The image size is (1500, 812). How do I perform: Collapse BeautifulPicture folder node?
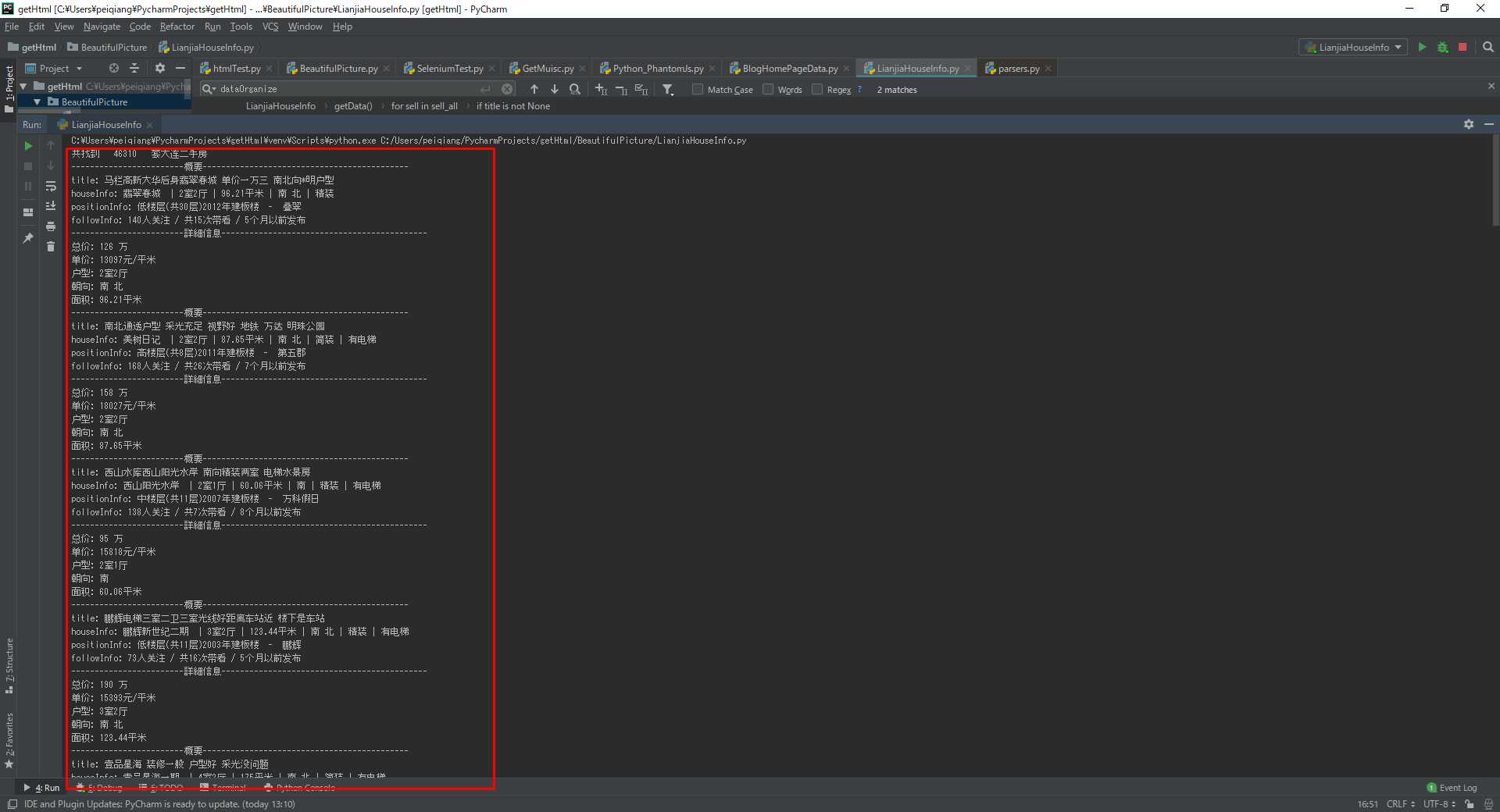(37, 102)
